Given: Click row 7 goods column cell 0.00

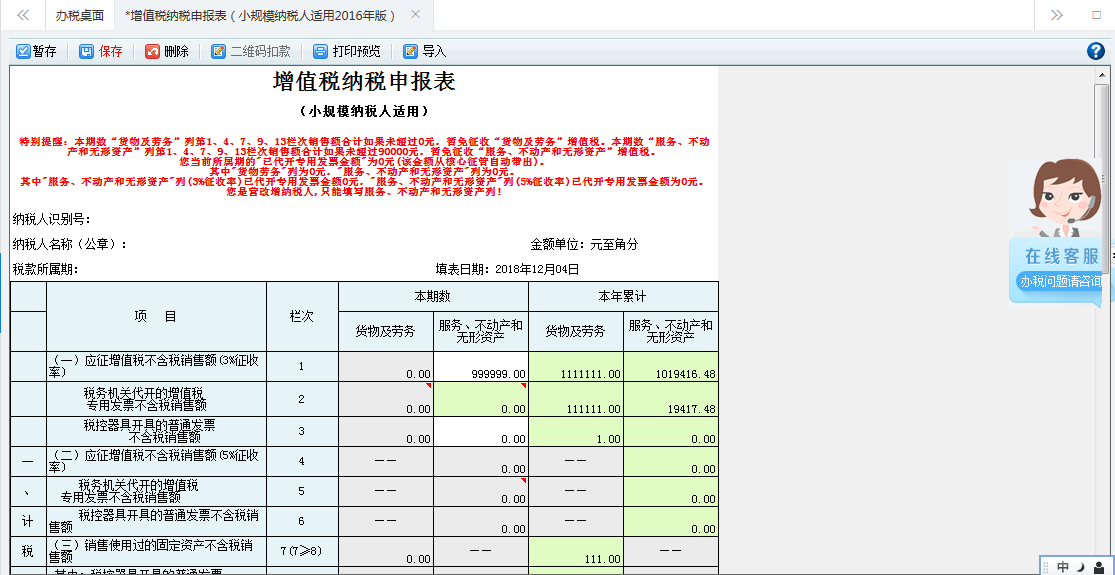Looking at the screenshot, I should [386, 552].
